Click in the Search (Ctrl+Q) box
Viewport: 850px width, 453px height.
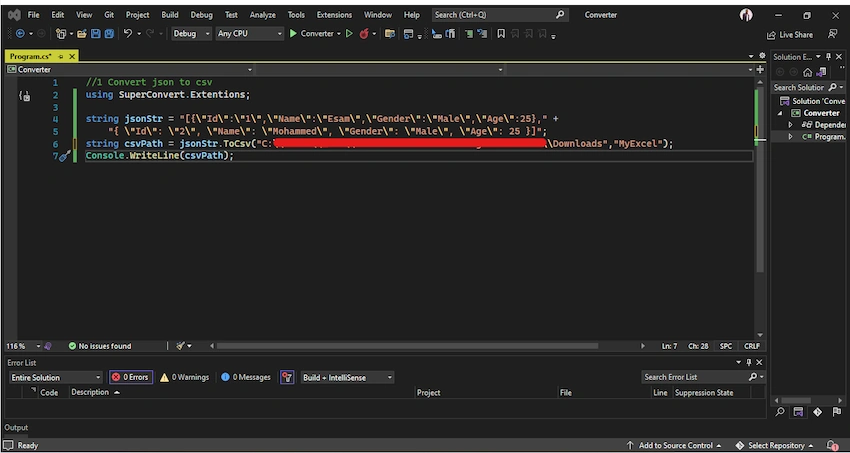500,15
